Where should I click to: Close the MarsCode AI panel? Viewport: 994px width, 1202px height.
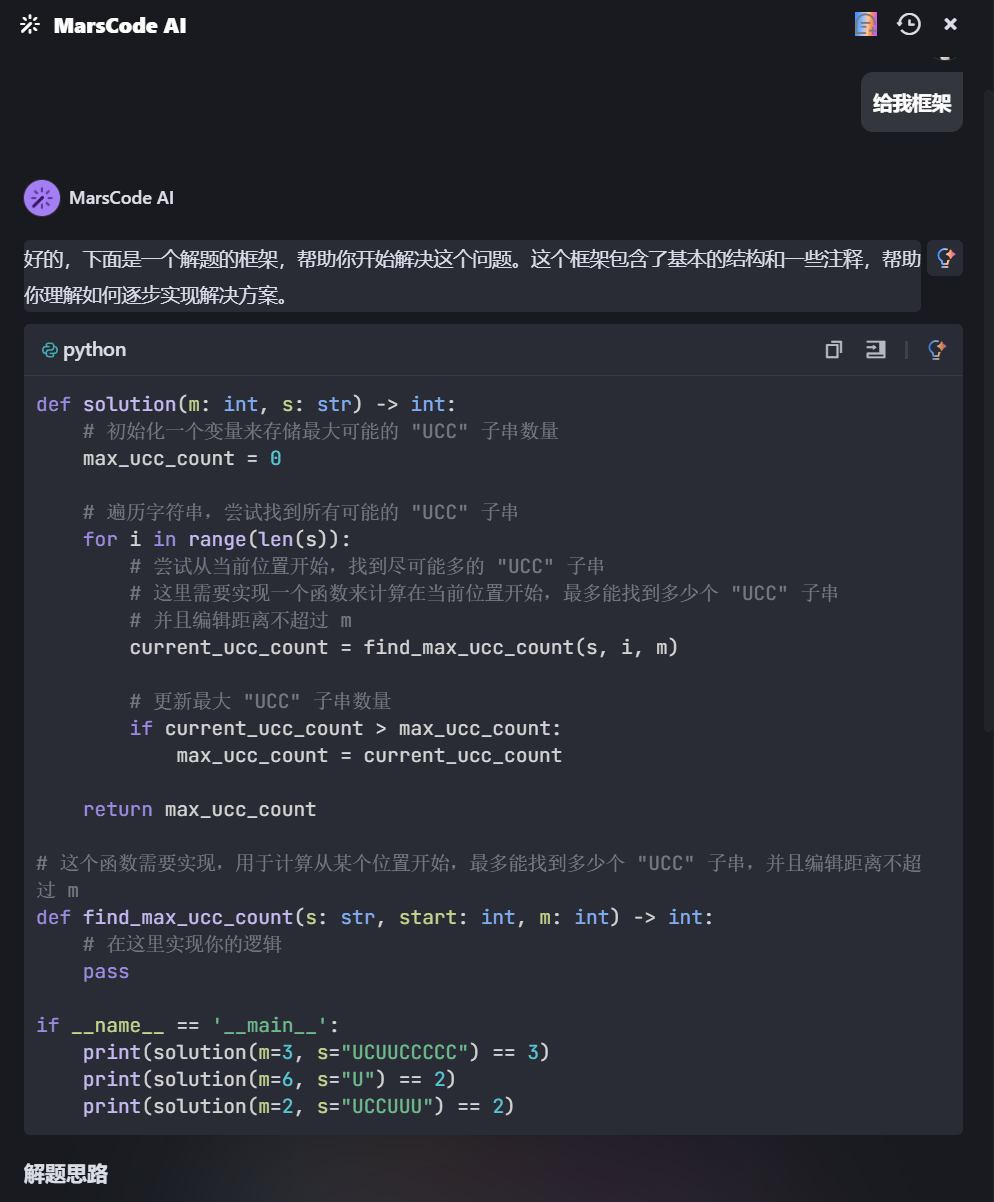click(951, 24)
